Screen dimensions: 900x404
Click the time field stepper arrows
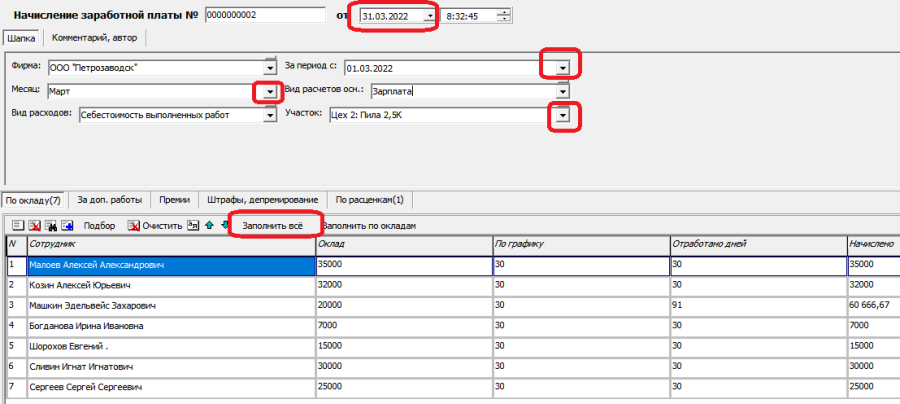tap(504, 16)
